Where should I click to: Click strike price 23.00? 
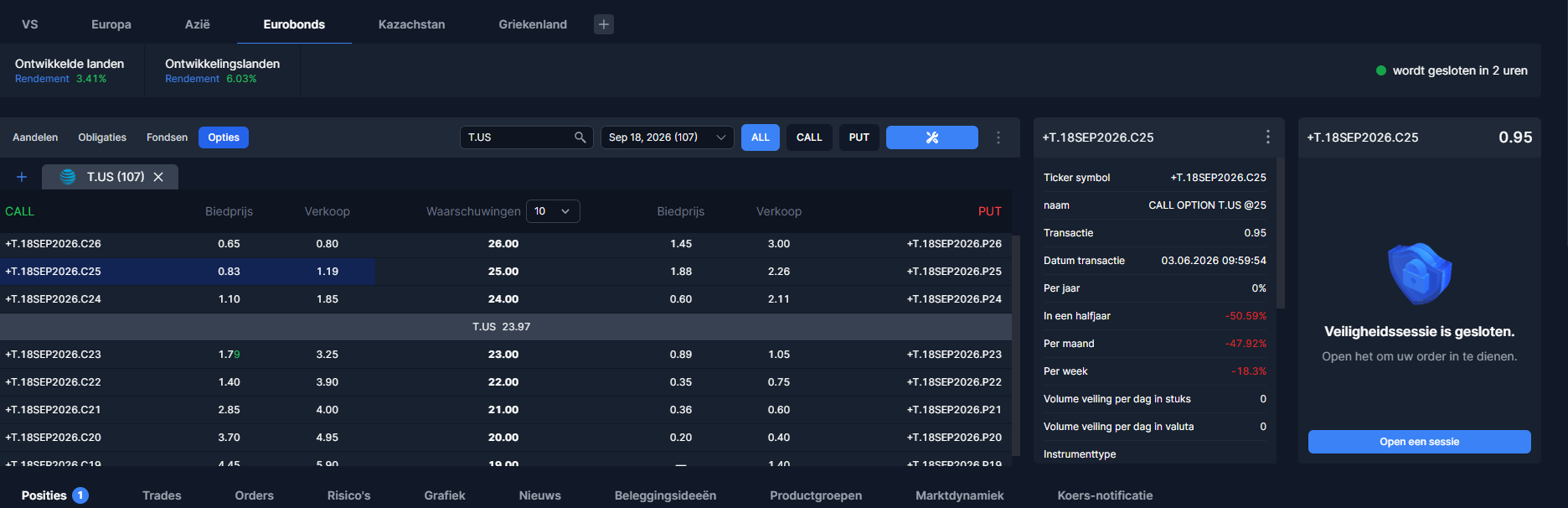point(503,355)
